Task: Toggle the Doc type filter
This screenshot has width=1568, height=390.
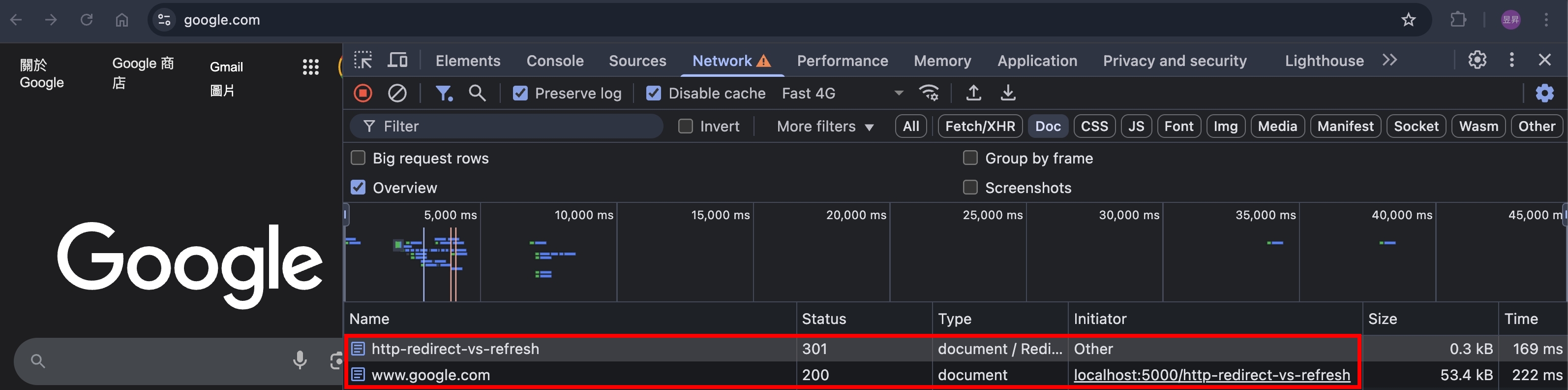Action: point(1048,126)
